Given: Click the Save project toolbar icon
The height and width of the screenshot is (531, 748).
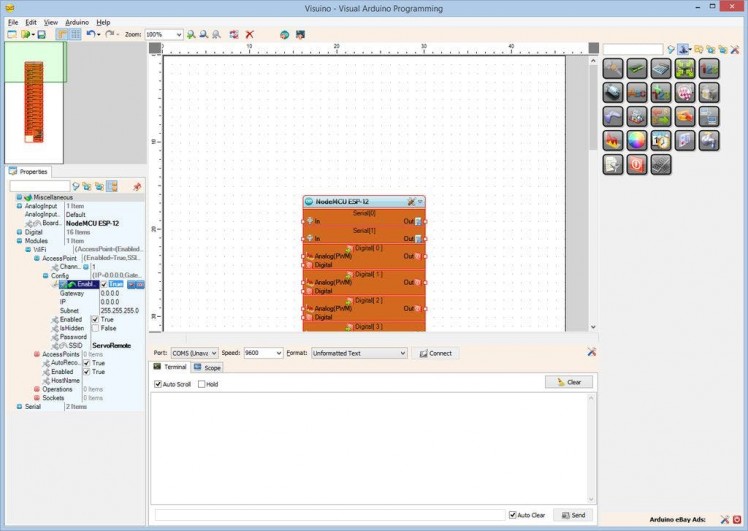Looking at the screenshot, I should coord(41,34).
